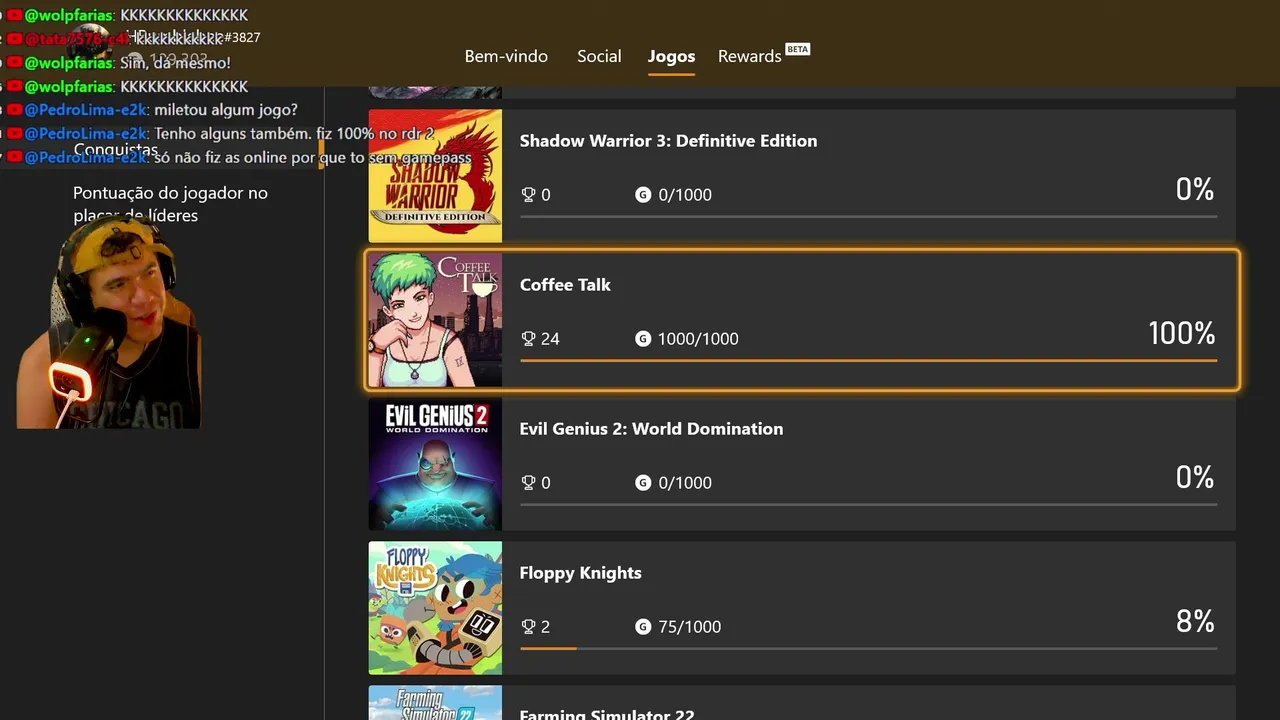Click PedroLima-e2k chat message 'miletou algum jogo?'
The image size is (1280, 720).
coord(226,110)
